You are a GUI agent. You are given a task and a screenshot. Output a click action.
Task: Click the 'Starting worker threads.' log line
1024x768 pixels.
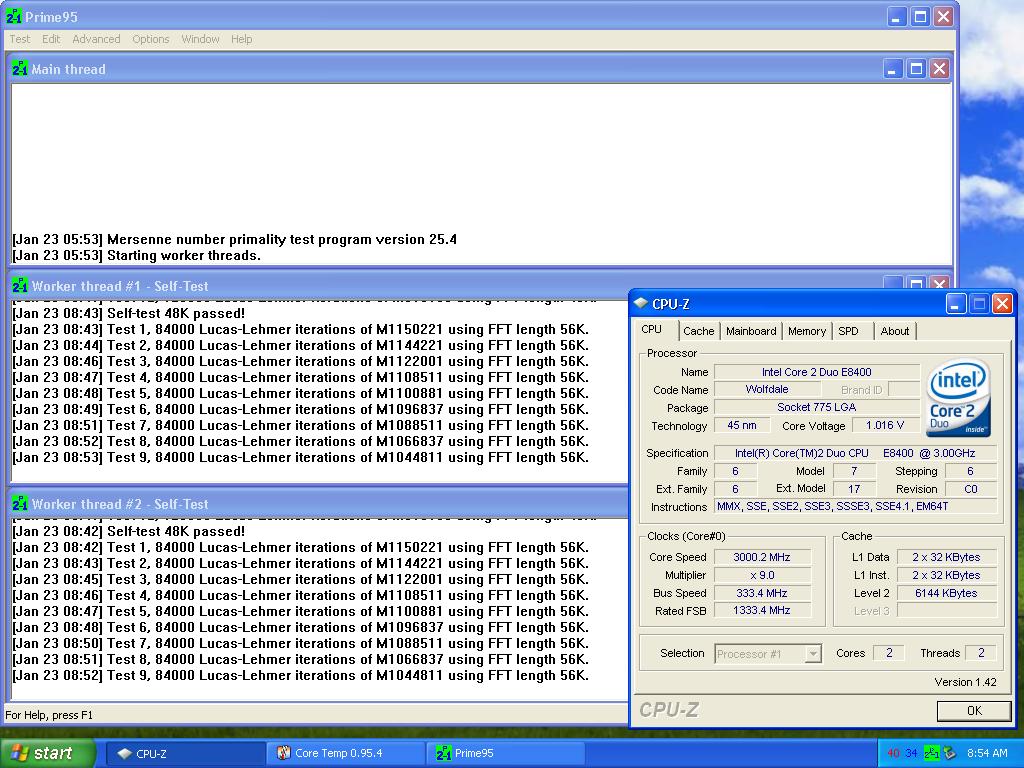(184, 255)
